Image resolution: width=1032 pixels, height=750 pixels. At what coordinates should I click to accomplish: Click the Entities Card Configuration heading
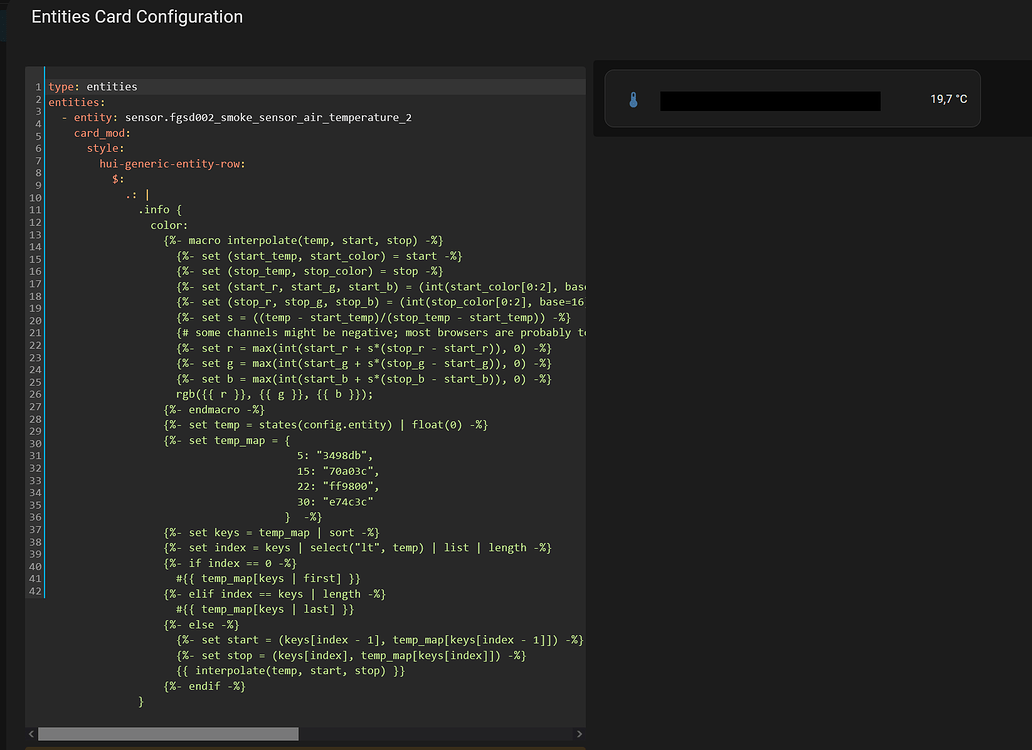coord(137,17)
